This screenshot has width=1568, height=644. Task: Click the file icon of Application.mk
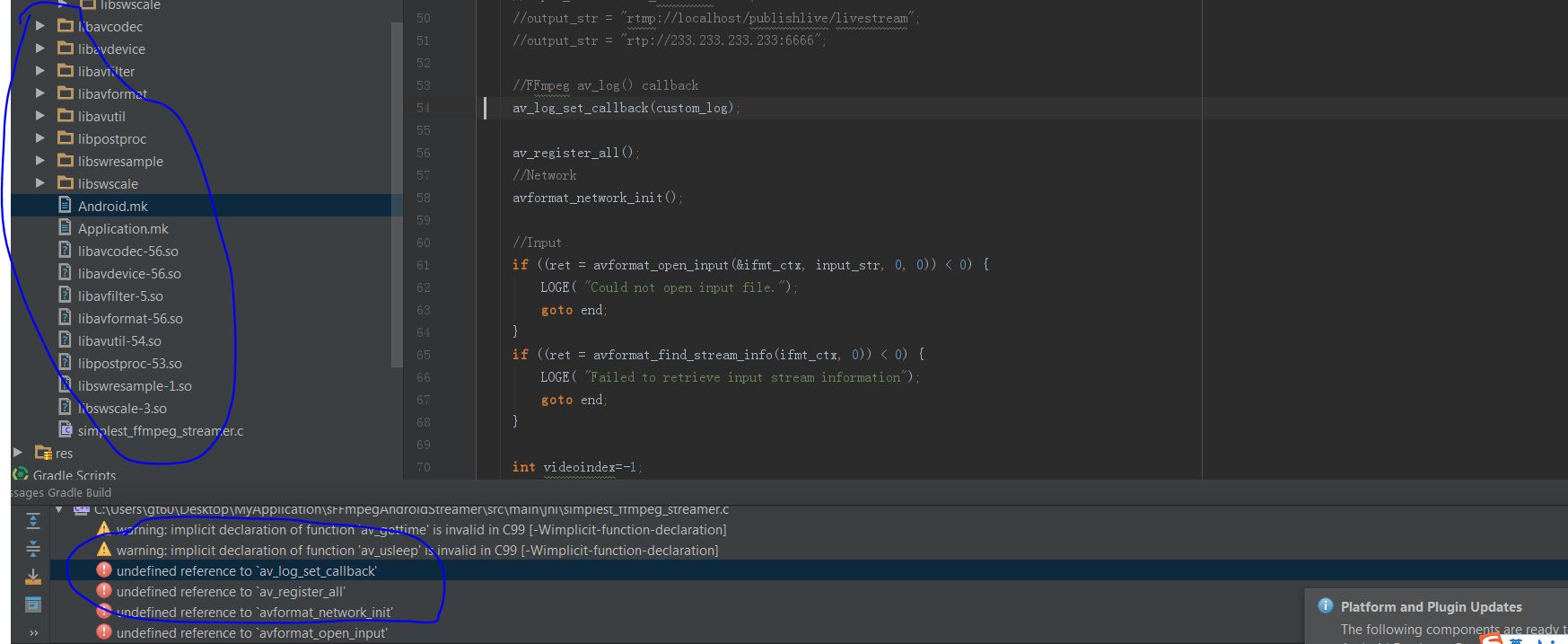65,228
